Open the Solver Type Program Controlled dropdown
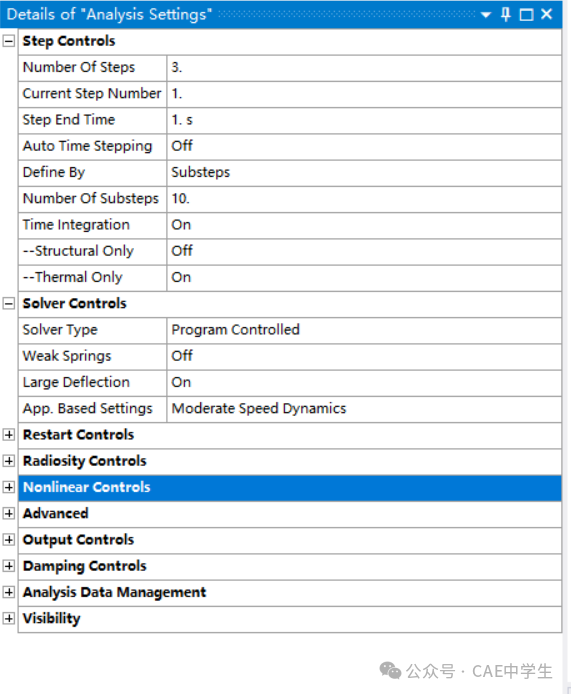The width and height of the screenshot is (571, 694). pos(364,330)
